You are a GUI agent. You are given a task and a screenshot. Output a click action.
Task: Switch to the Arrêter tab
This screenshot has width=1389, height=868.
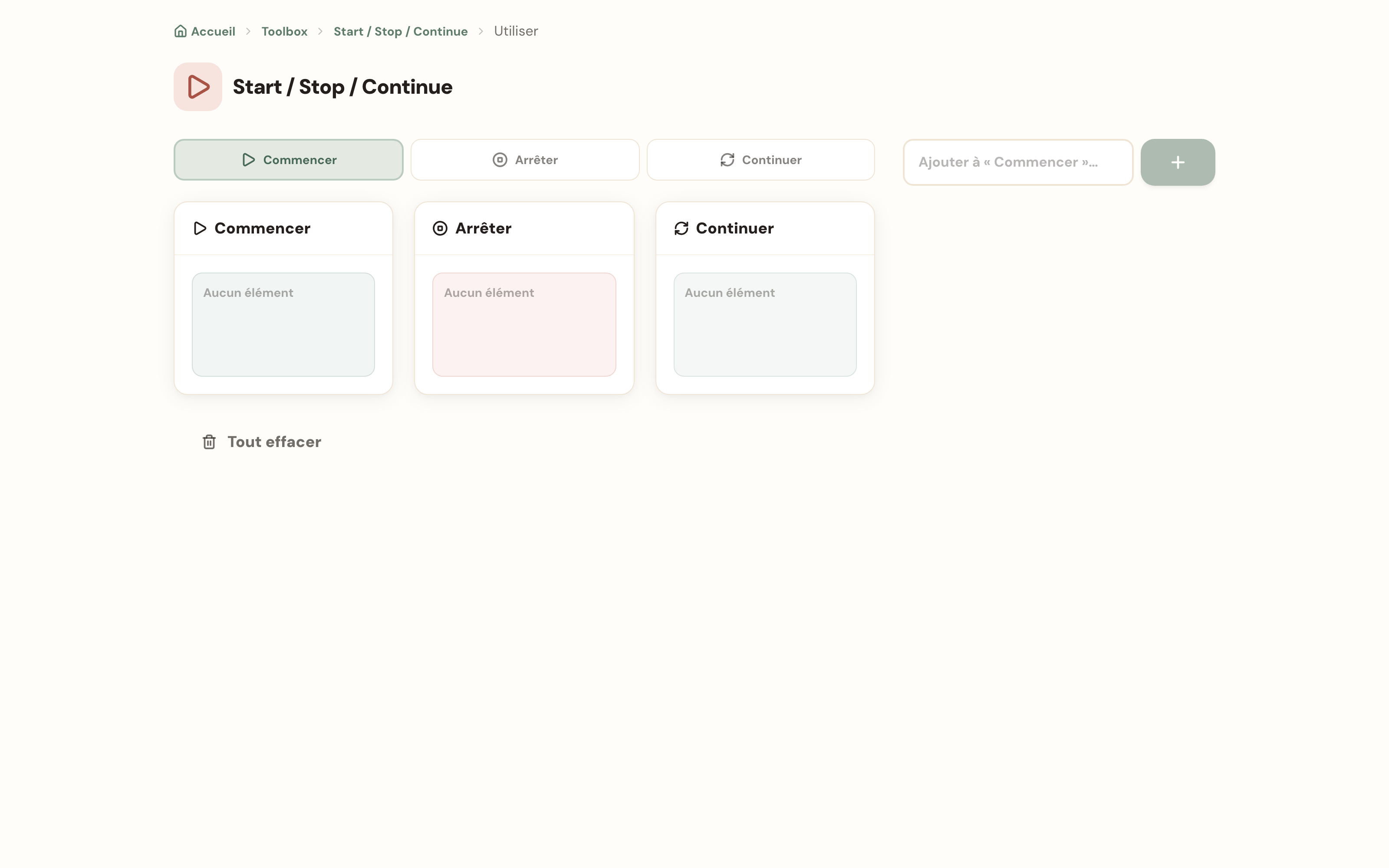coord(525,160)
